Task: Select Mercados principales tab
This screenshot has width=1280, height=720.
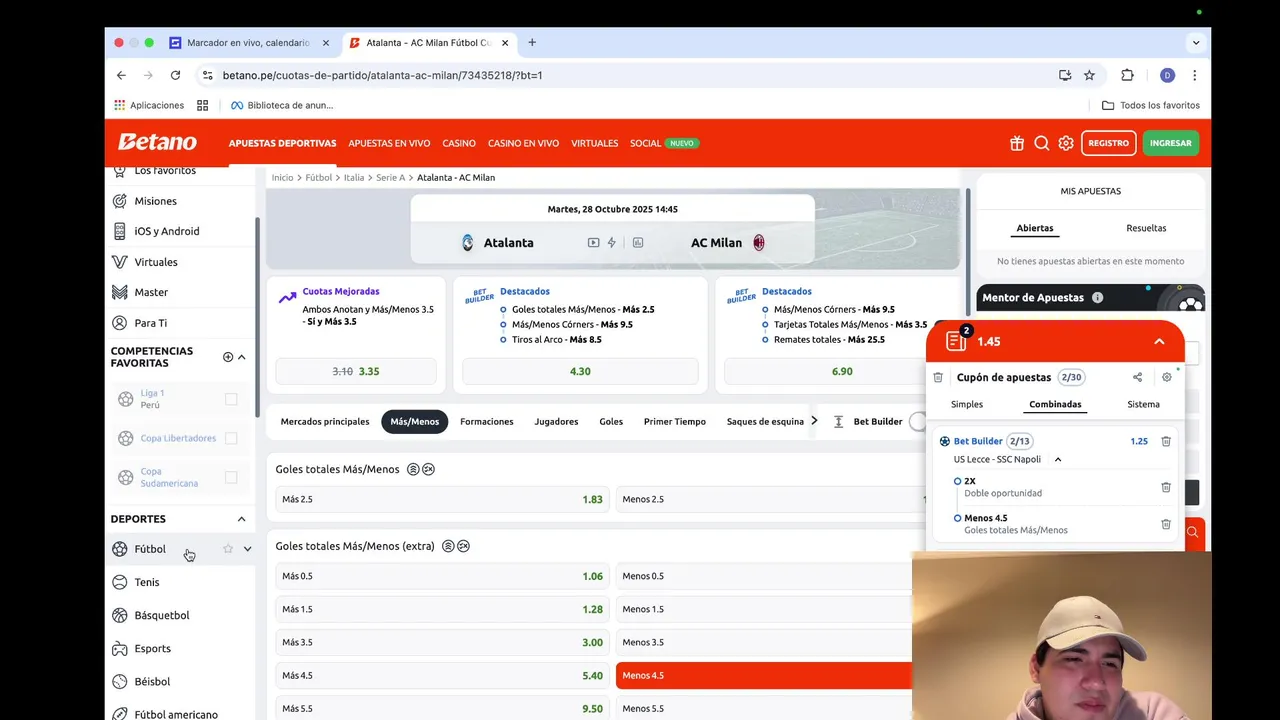Action: coord(325,422)
